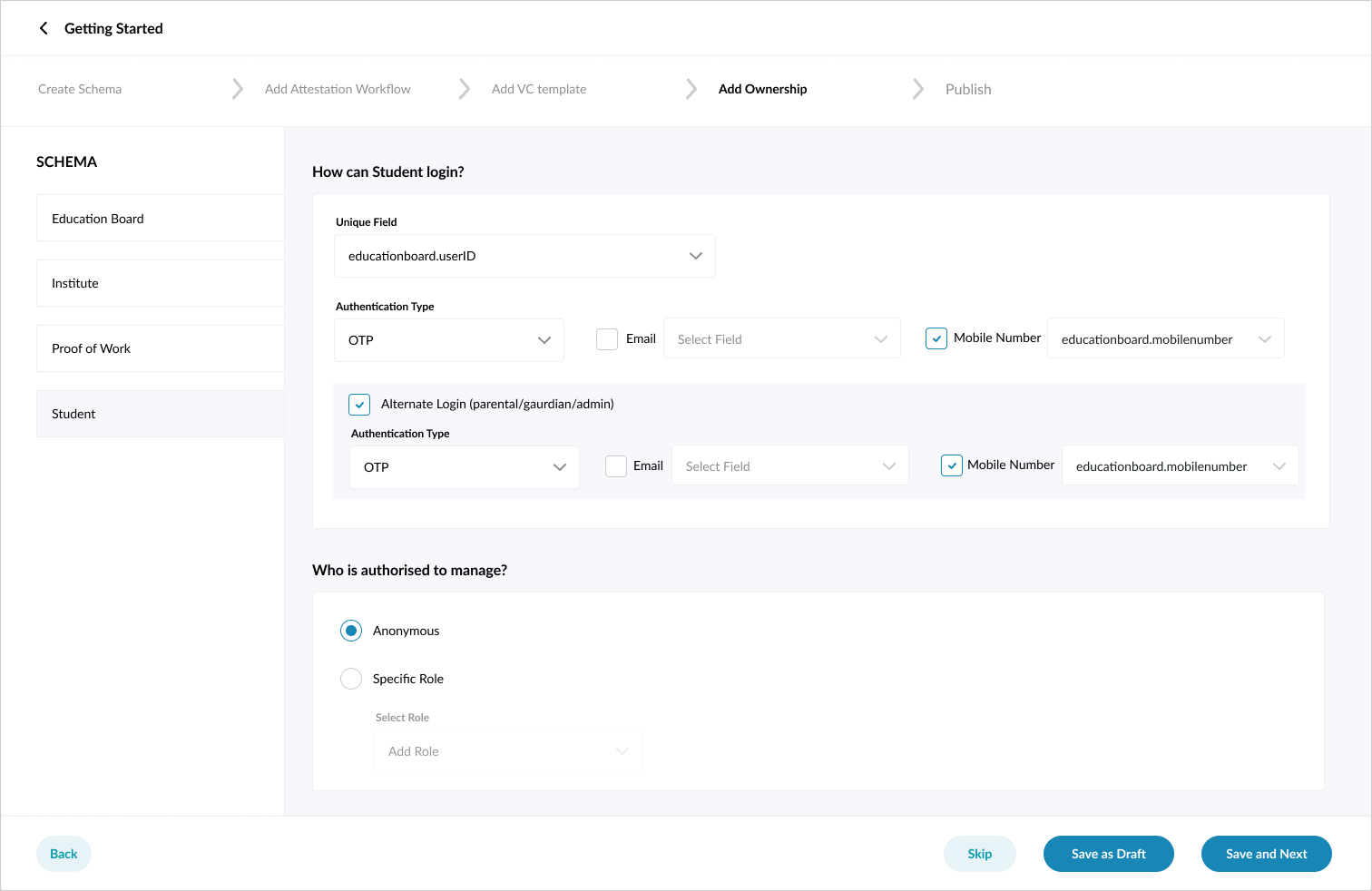Screen dimensions: 1372x891
Task: Open the Unique Field dropdown
Action: 524,256
